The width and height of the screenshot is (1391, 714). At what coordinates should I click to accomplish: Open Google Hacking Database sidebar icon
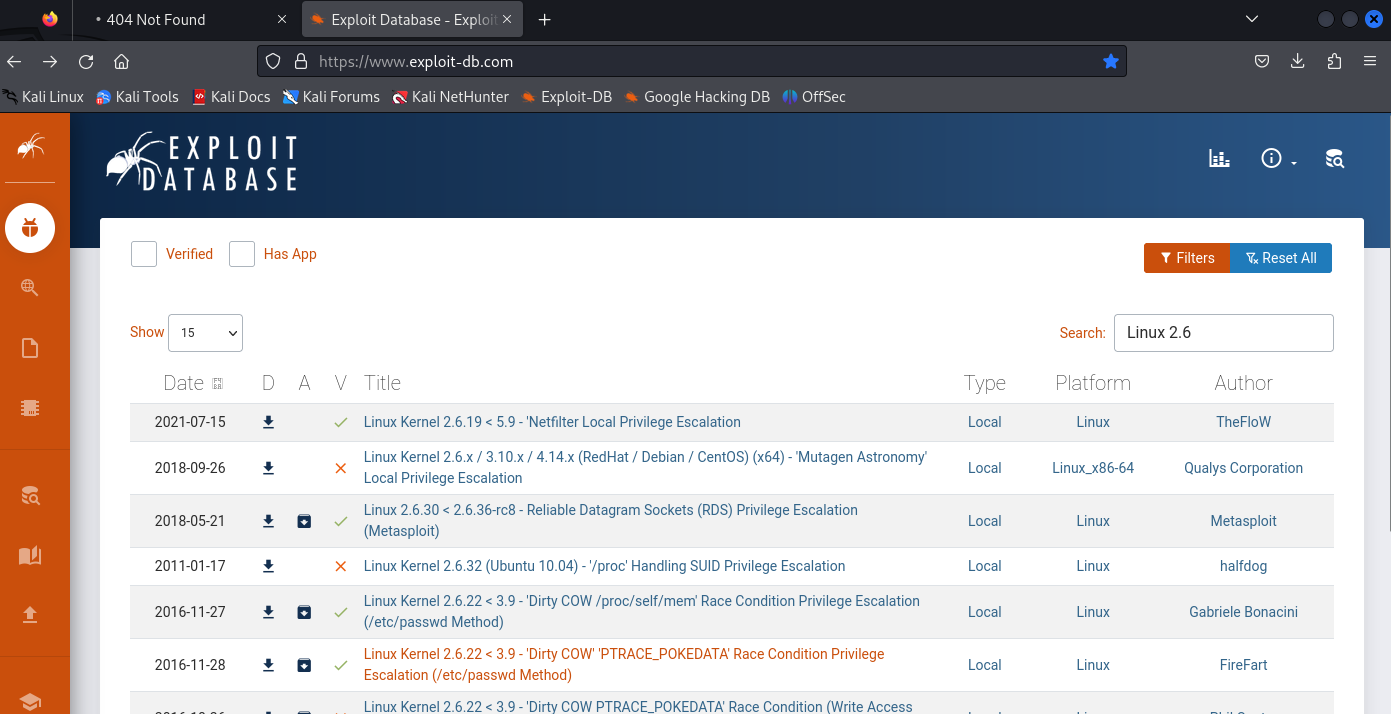[30, 288]
